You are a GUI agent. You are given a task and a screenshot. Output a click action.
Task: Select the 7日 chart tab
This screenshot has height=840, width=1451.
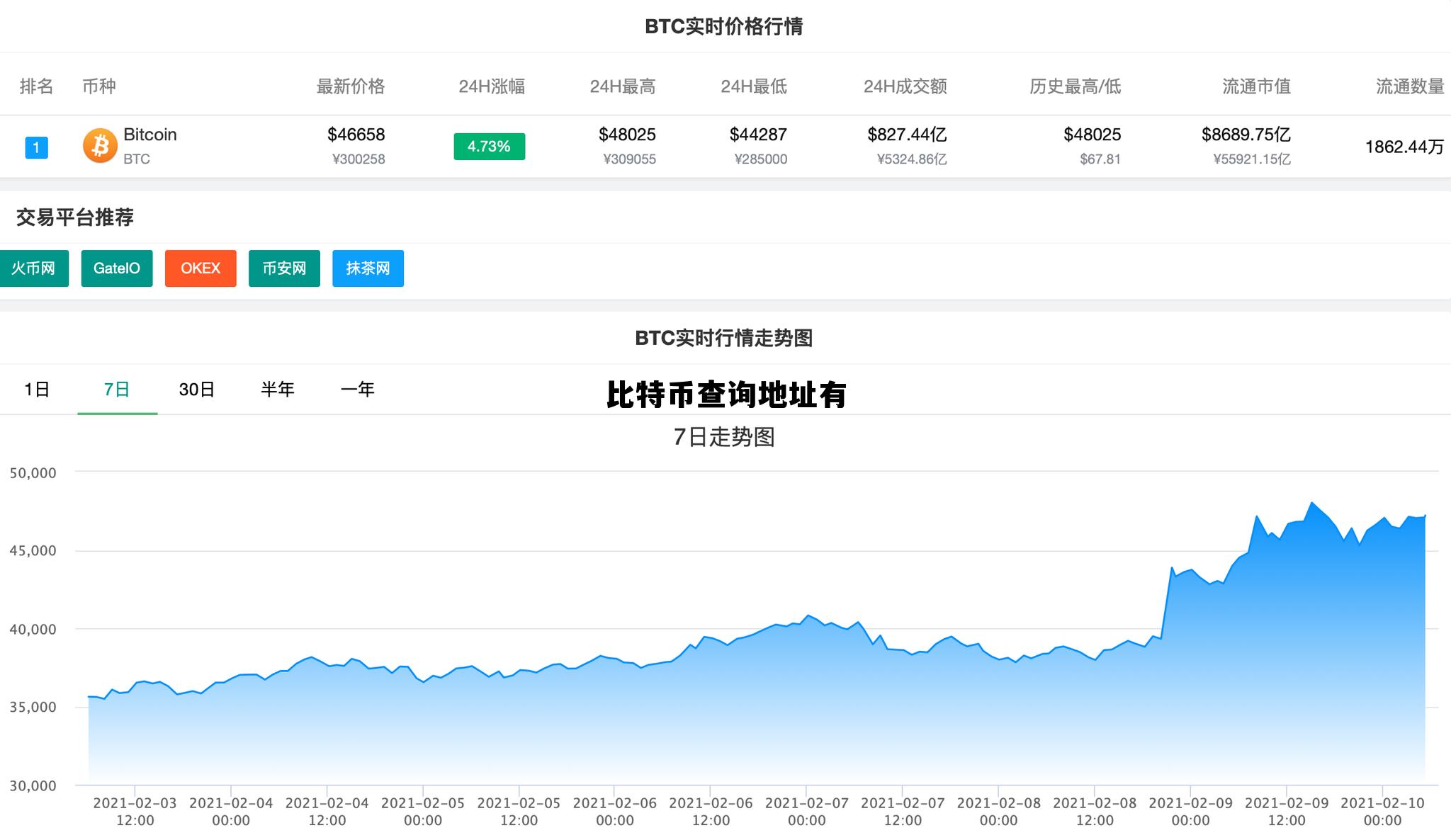[x=117, y=389]
